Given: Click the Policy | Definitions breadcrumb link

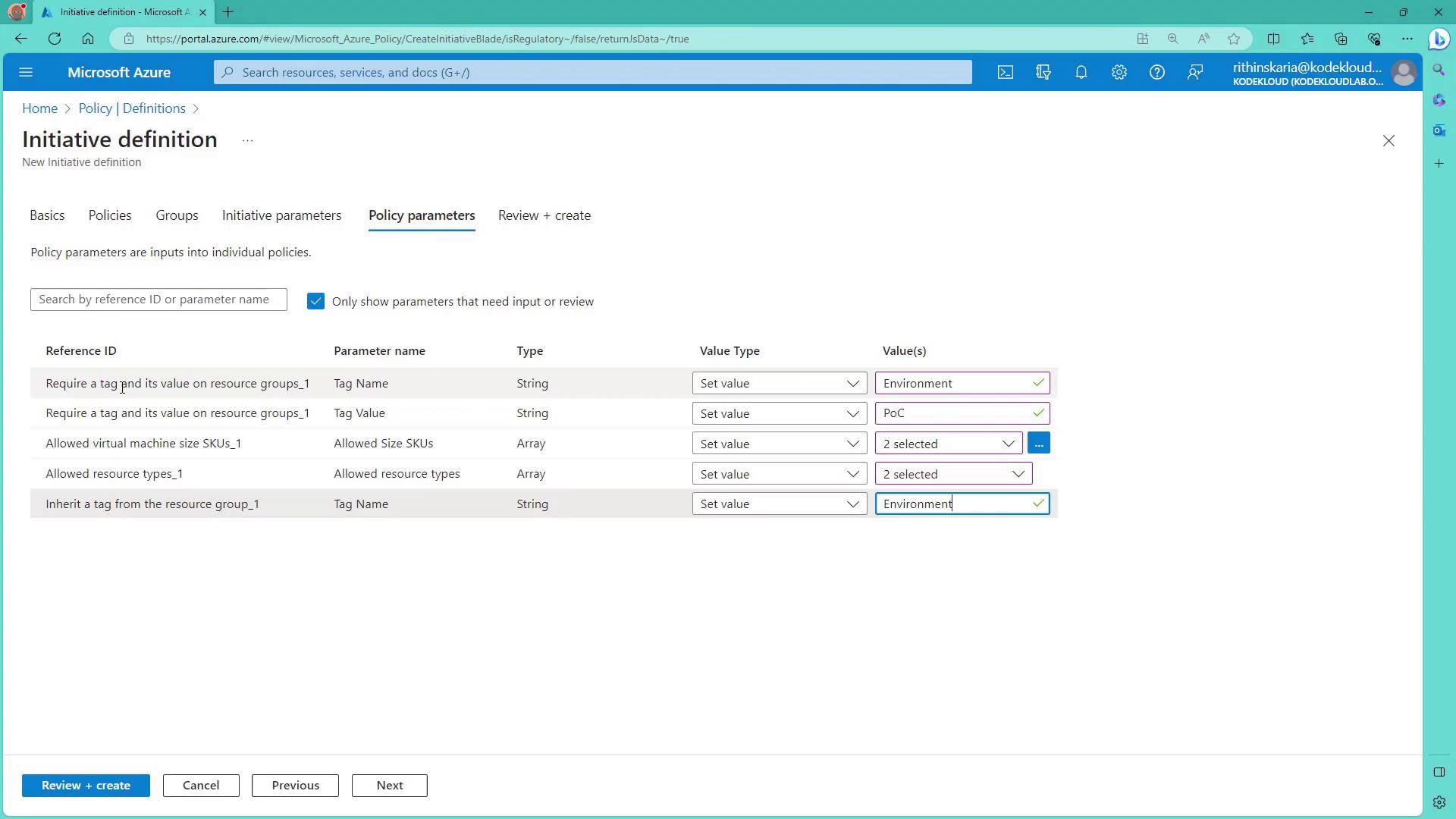Looking at the screenshot, I should (x=132, y=108).
